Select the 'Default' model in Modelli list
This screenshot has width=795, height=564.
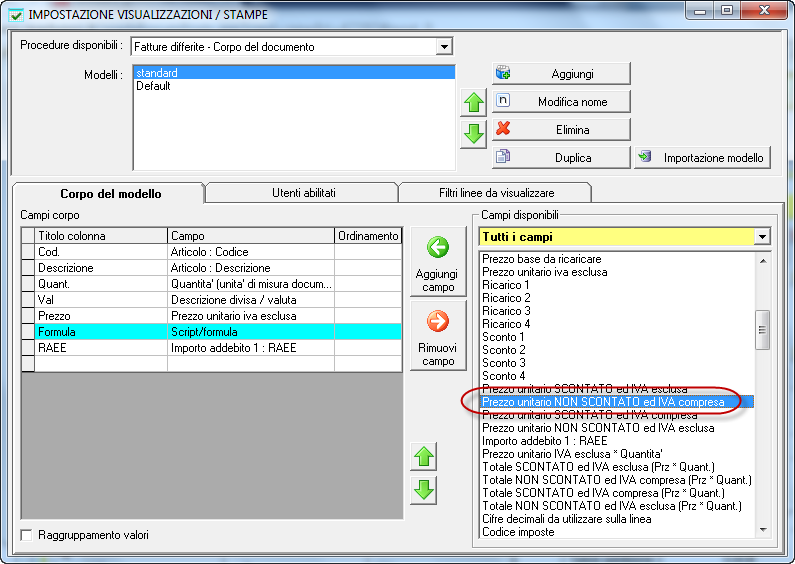point(294,86)
